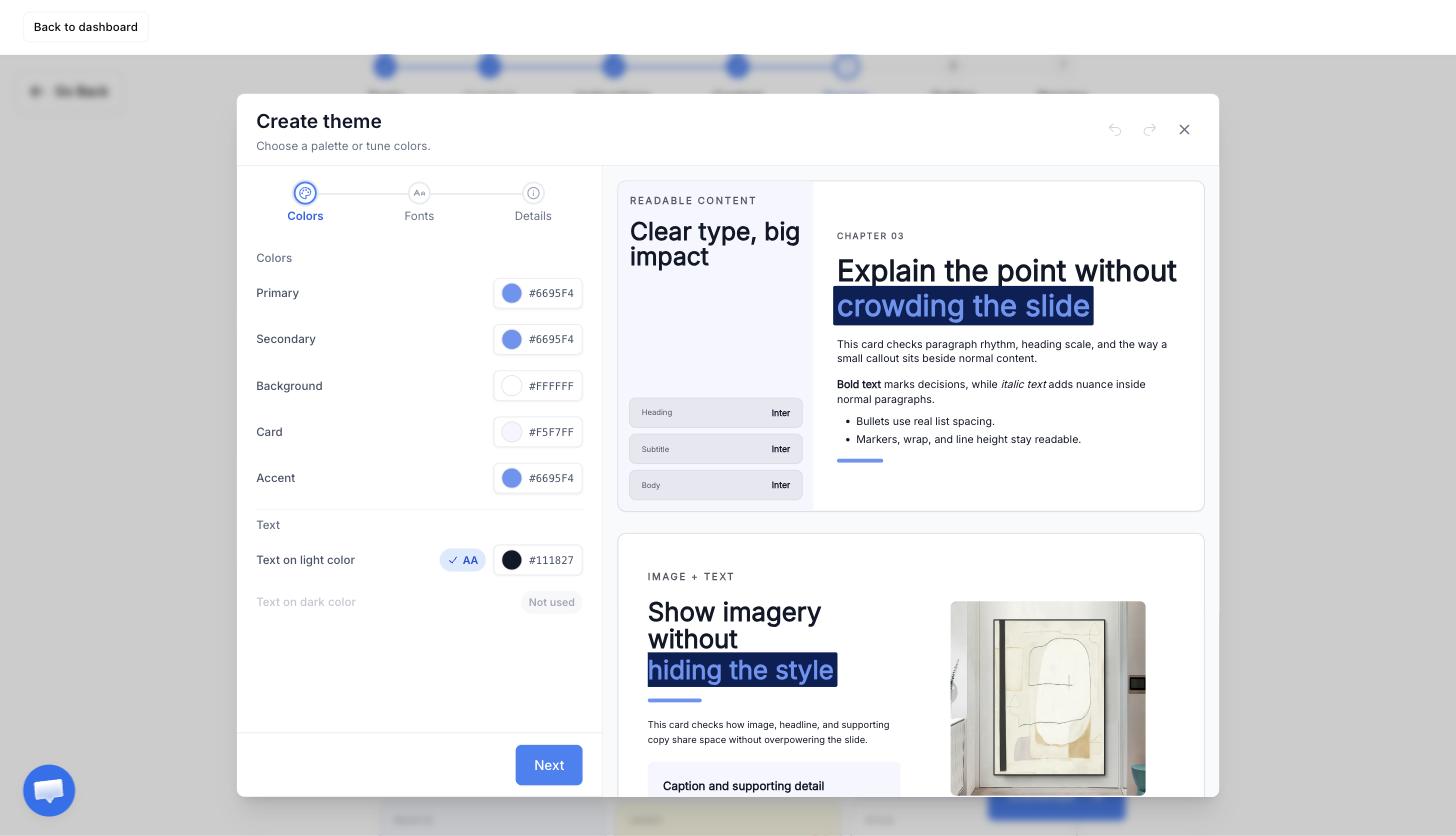Click the highlighted 'hiding the style' text
The width and height of the screenshot is (1456, 836).
click(x=742, y=670)
